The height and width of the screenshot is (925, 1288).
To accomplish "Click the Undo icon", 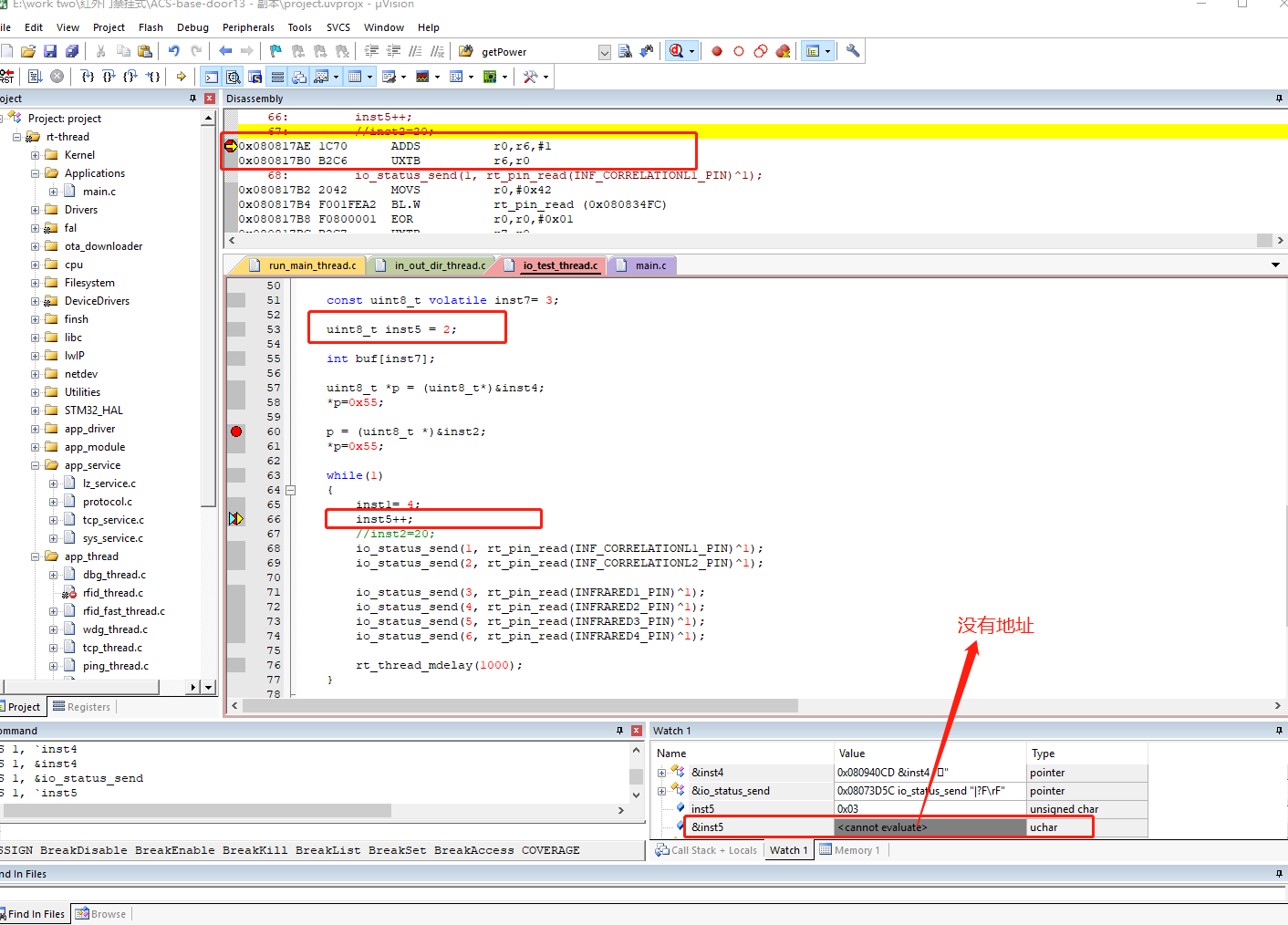I will point(174,51).
